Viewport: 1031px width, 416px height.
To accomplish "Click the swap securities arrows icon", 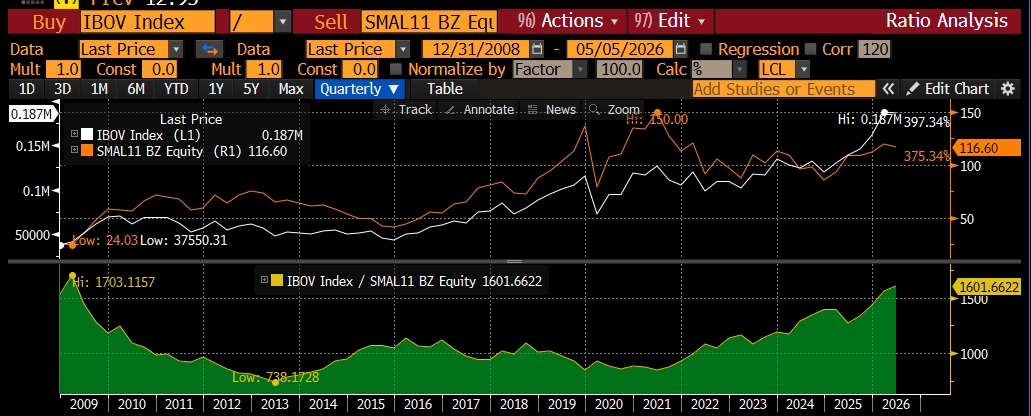I will [x=210, y=49].
